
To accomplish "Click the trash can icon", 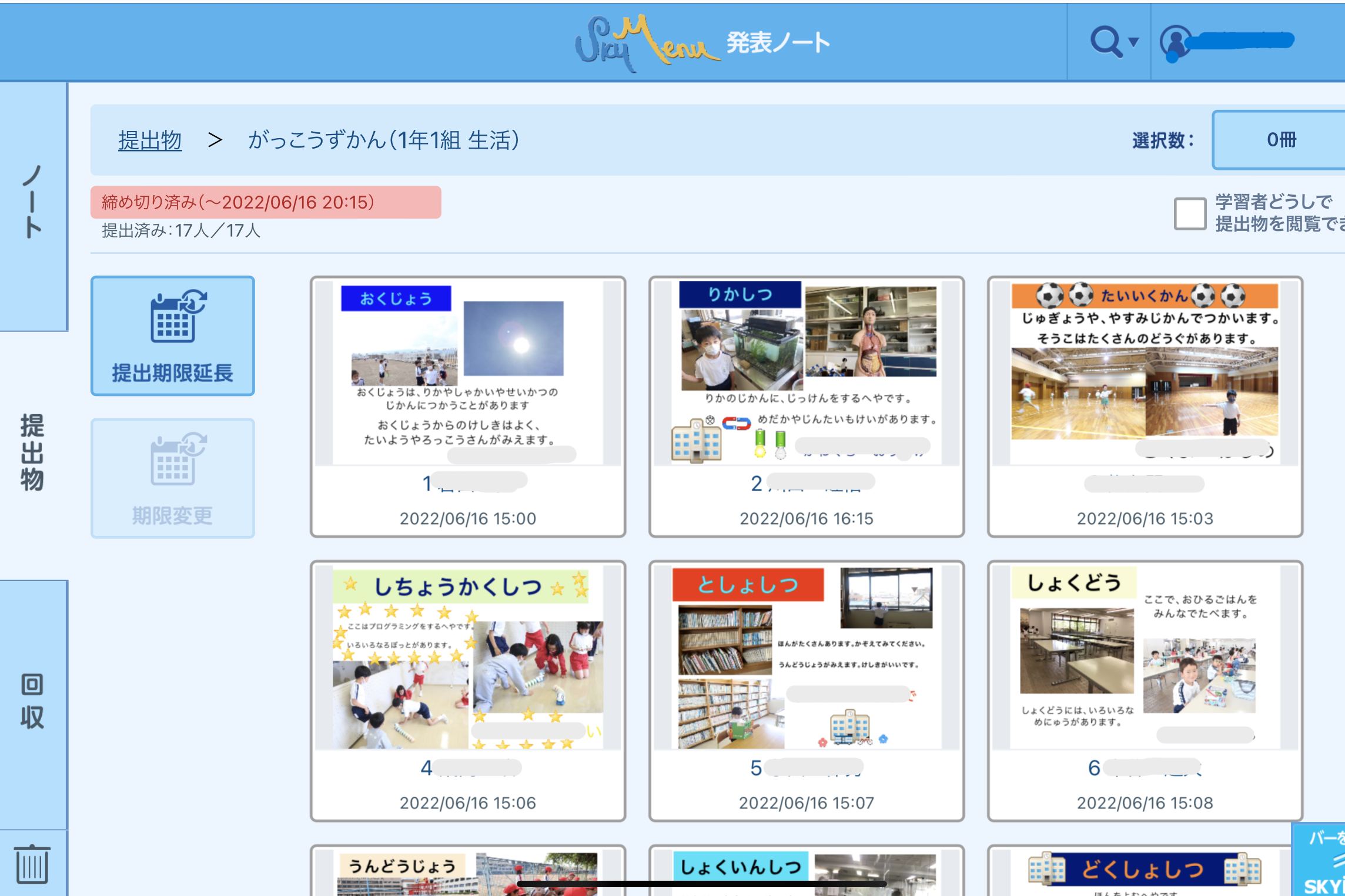I will [32, 864].
